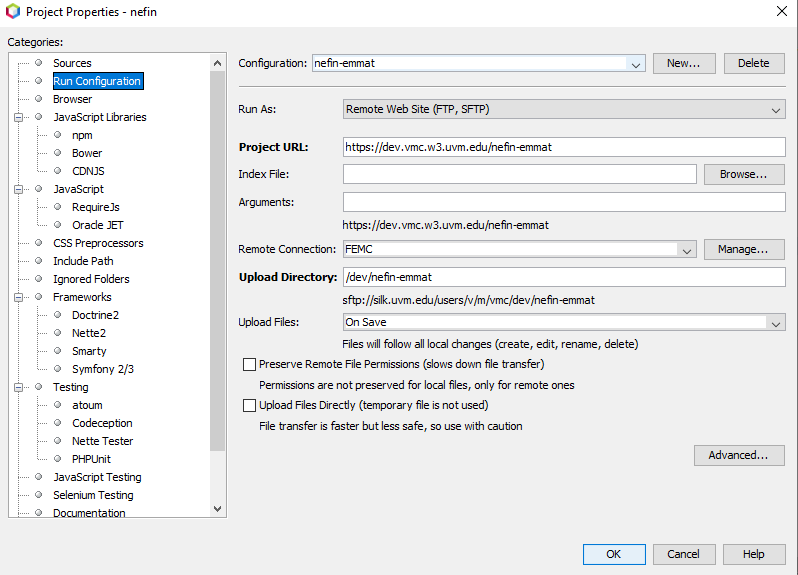Click into the Project URL field
This screenshot has width=798, height=575.
click(563, 147)
